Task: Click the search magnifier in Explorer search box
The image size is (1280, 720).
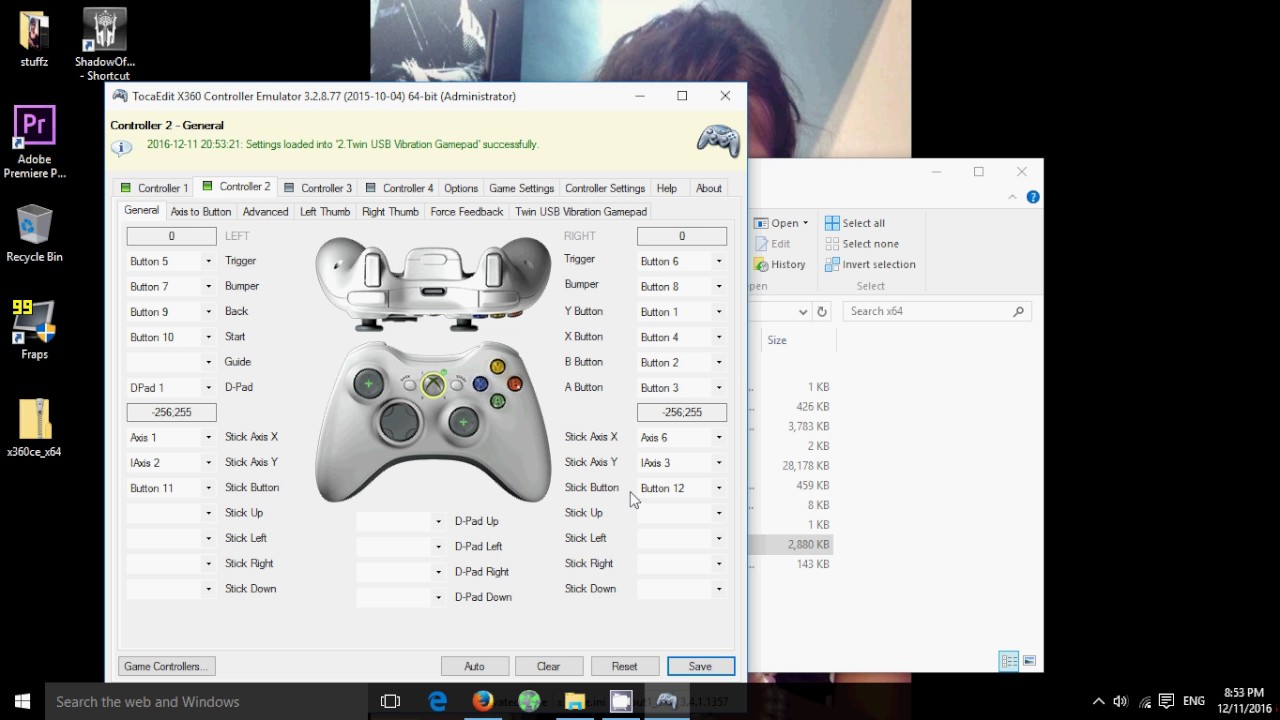Action: click(1018, 311)
